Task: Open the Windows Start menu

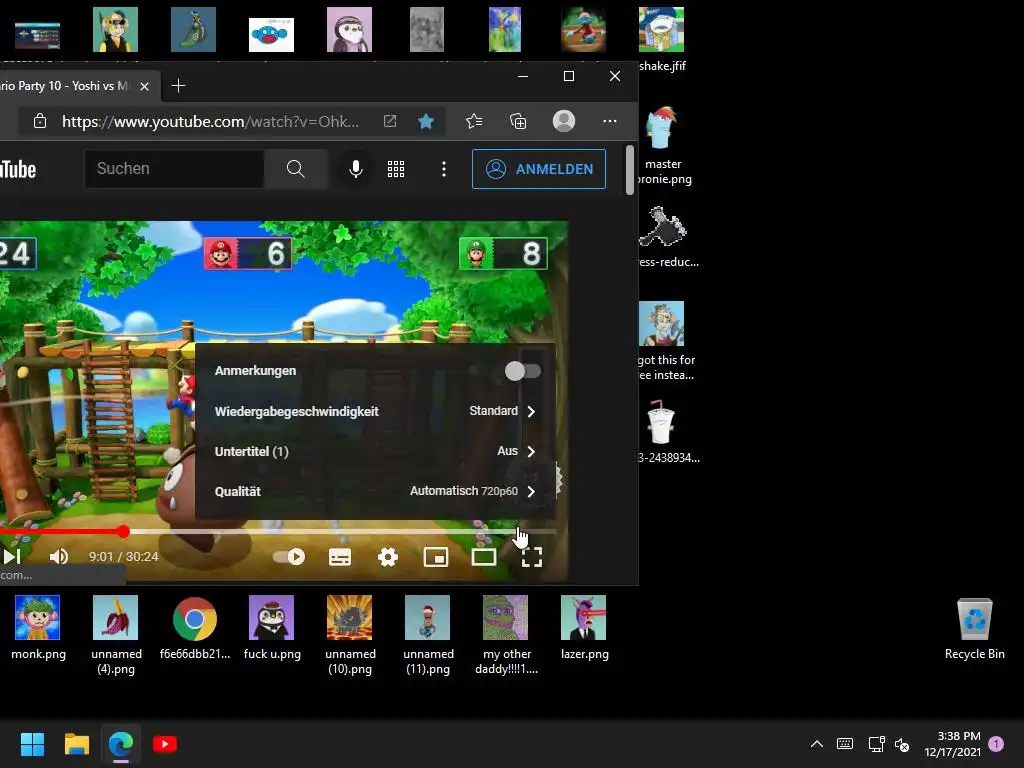Action: point(32,744)
